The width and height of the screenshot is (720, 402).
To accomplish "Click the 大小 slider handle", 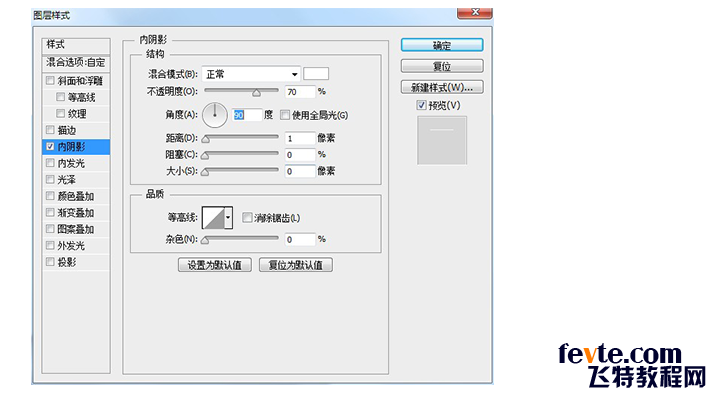I will point(206,172).
